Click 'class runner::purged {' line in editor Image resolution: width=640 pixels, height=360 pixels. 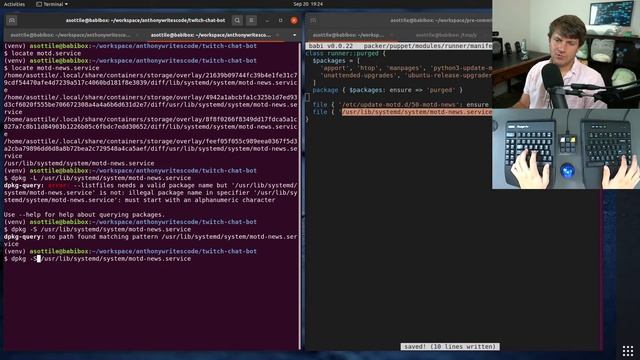click(x=345, y=53)
